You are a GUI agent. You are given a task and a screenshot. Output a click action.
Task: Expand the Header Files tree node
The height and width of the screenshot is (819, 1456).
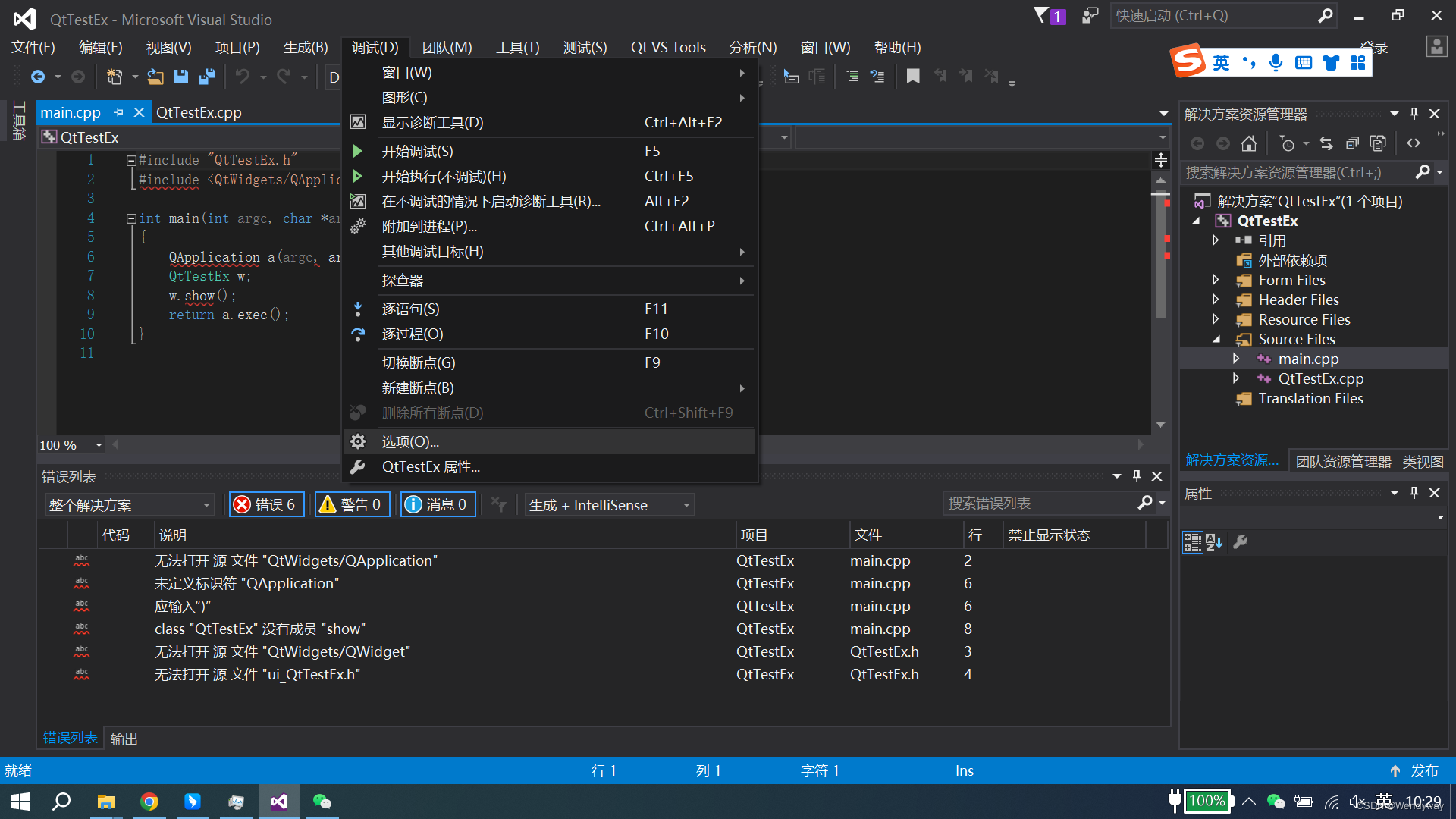point(1216,300)
